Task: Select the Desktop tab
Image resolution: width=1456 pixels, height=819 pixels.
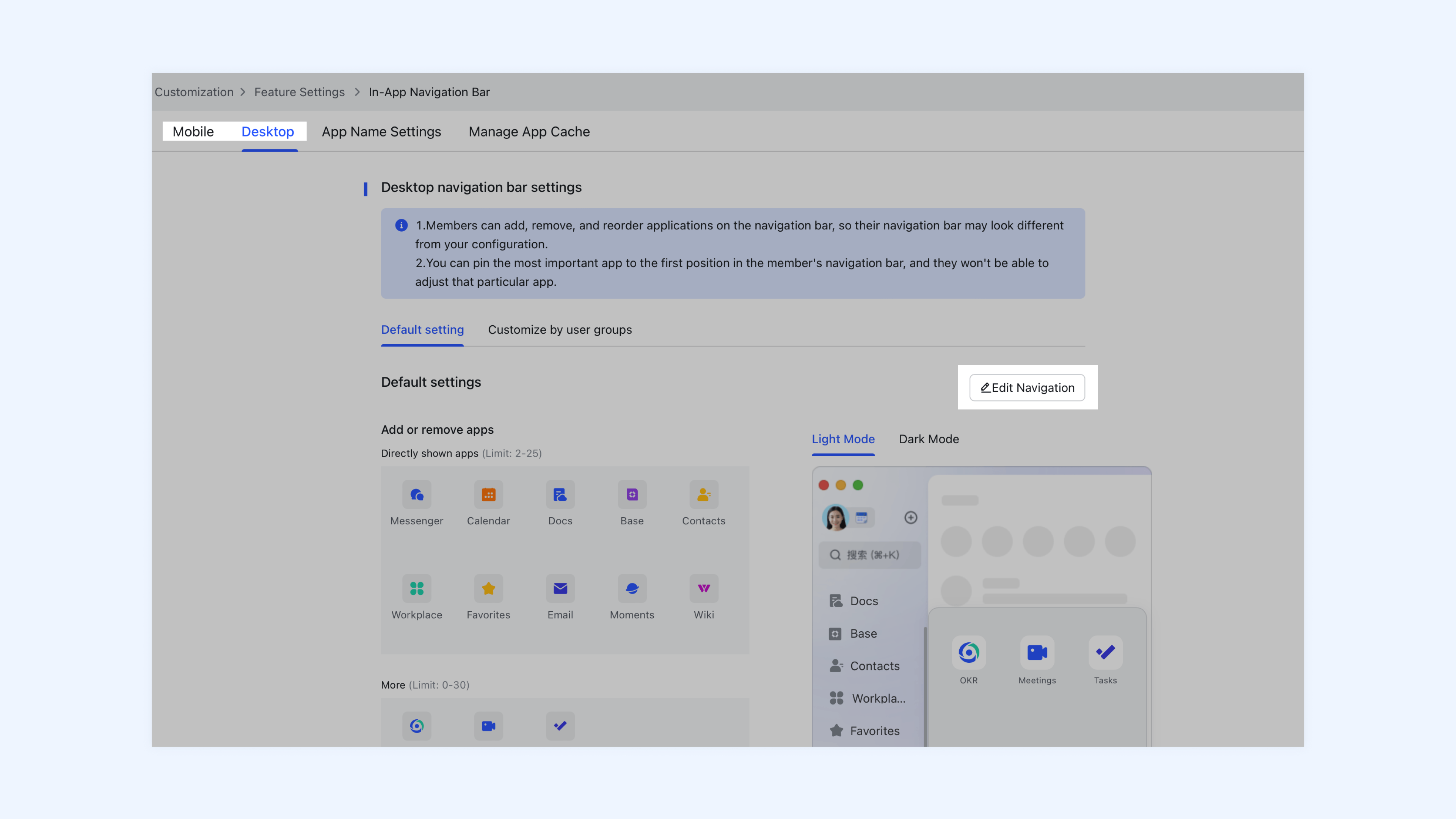Action: tap(268, 132)
